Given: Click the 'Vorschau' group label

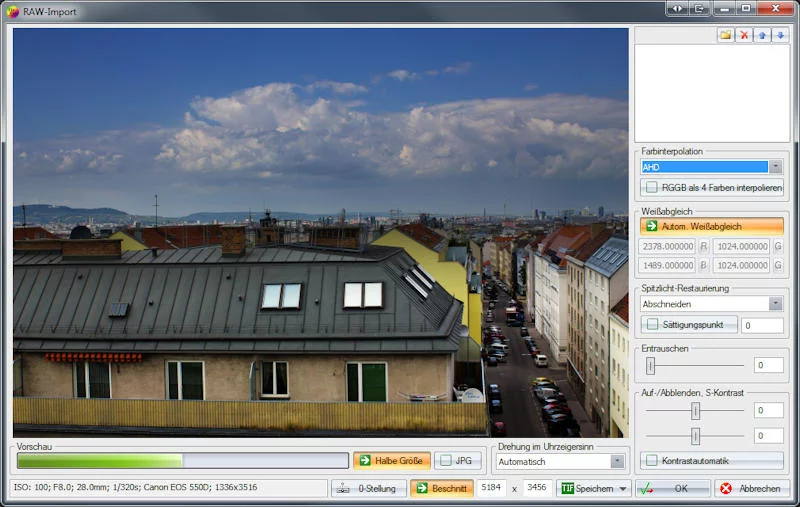Looking at the screenshot, I should point(34,447).
